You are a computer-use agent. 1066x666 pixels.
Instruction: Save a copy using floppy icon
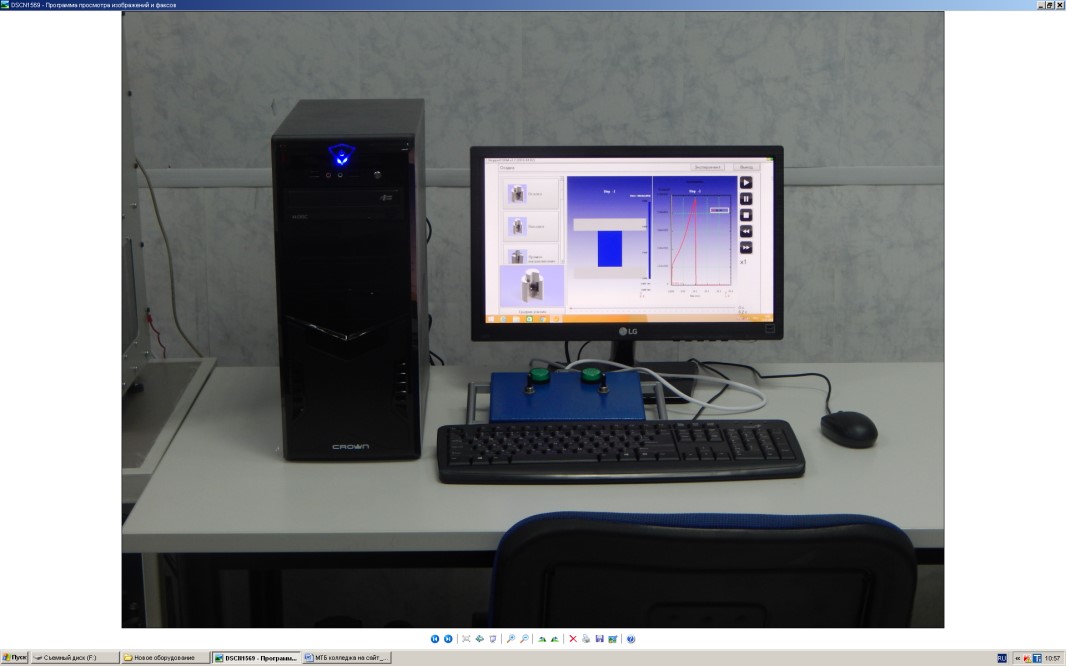[x=599, y=639]
